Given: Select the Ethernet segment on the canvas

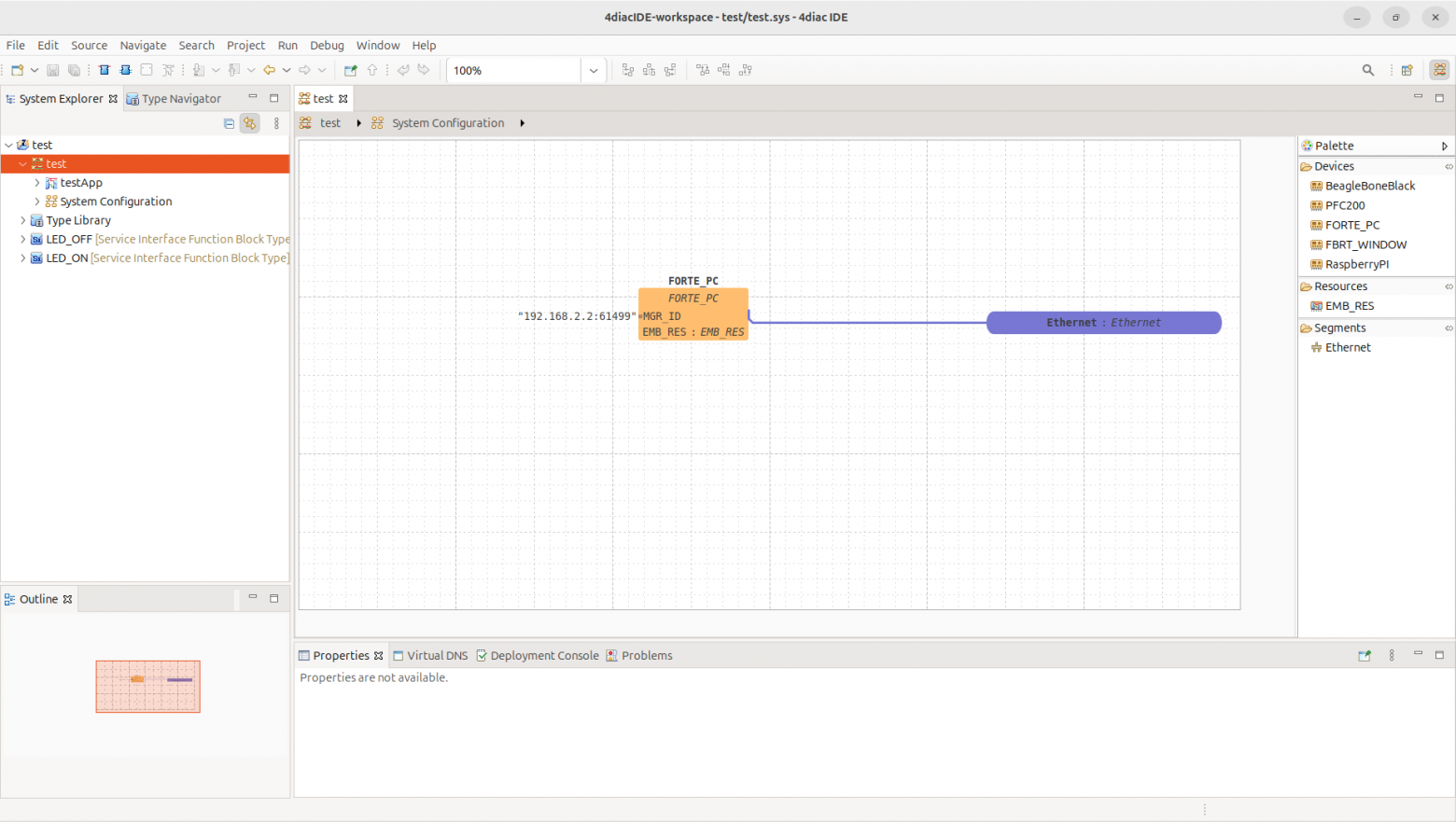Looking at the screenshot, I should tap(1104, 323).
